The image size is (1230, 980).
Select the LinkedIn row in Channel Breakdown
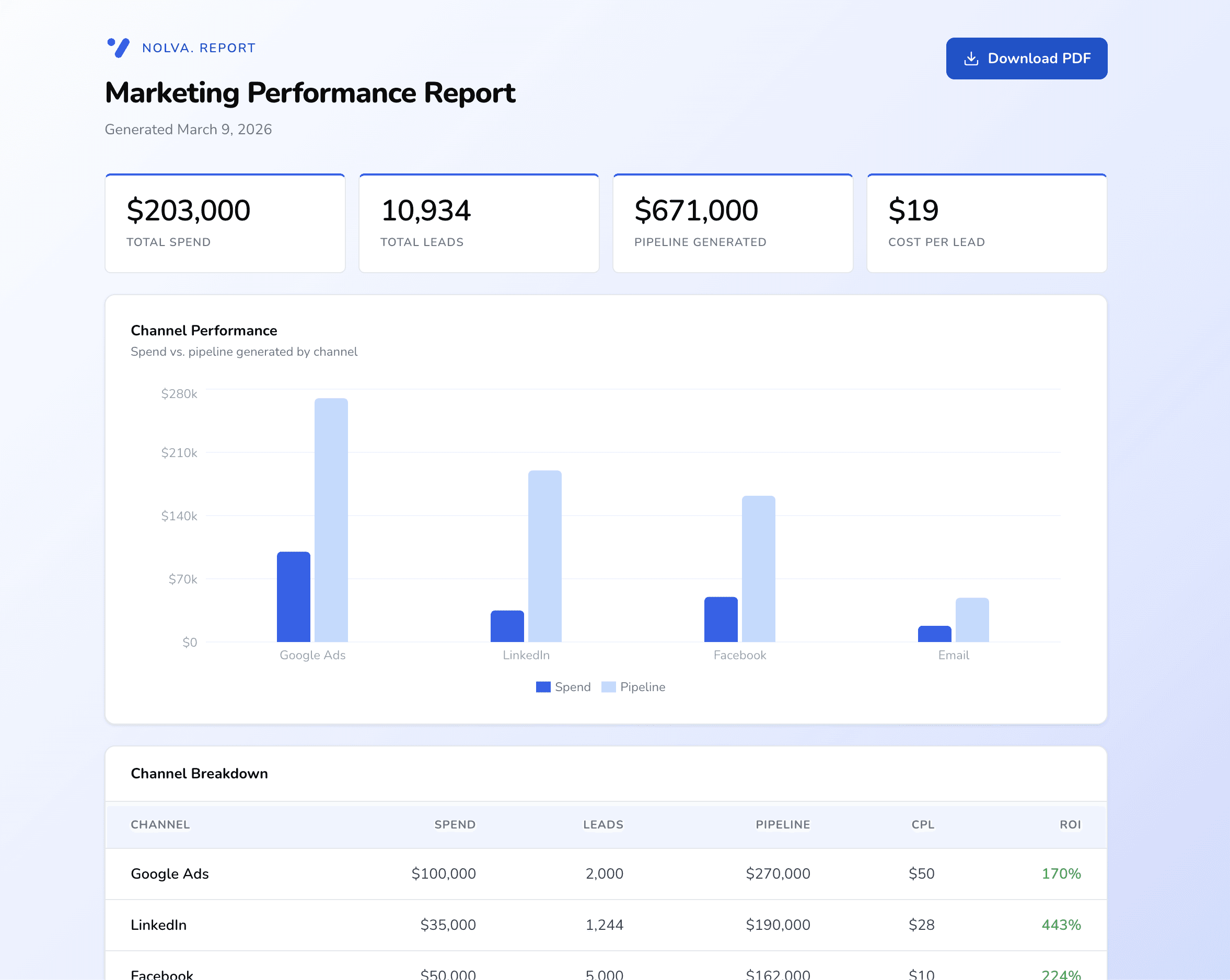(605, 925)
